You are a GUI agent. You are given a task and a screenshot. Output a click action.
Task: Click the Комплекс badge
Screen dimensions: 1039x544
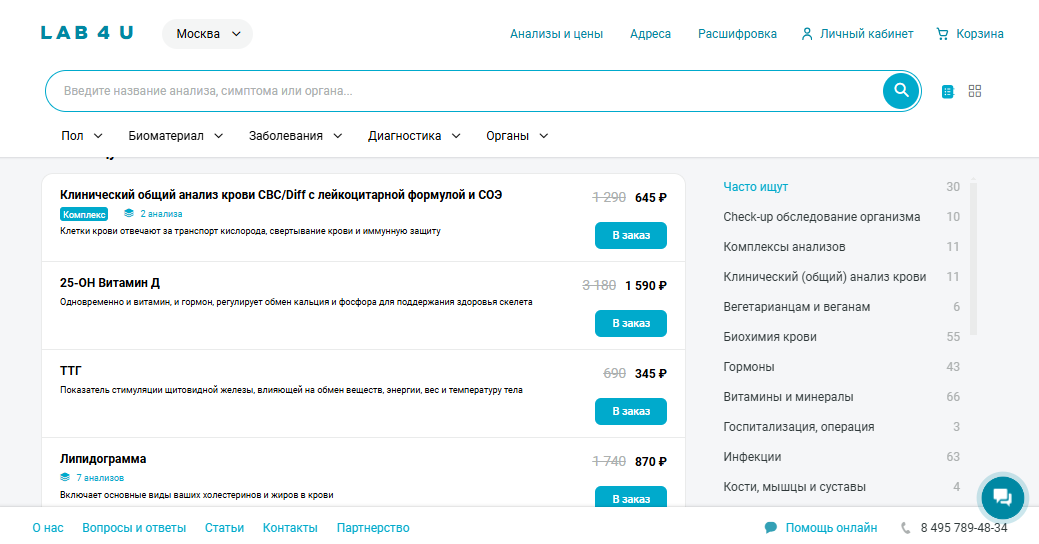(83, 214)
